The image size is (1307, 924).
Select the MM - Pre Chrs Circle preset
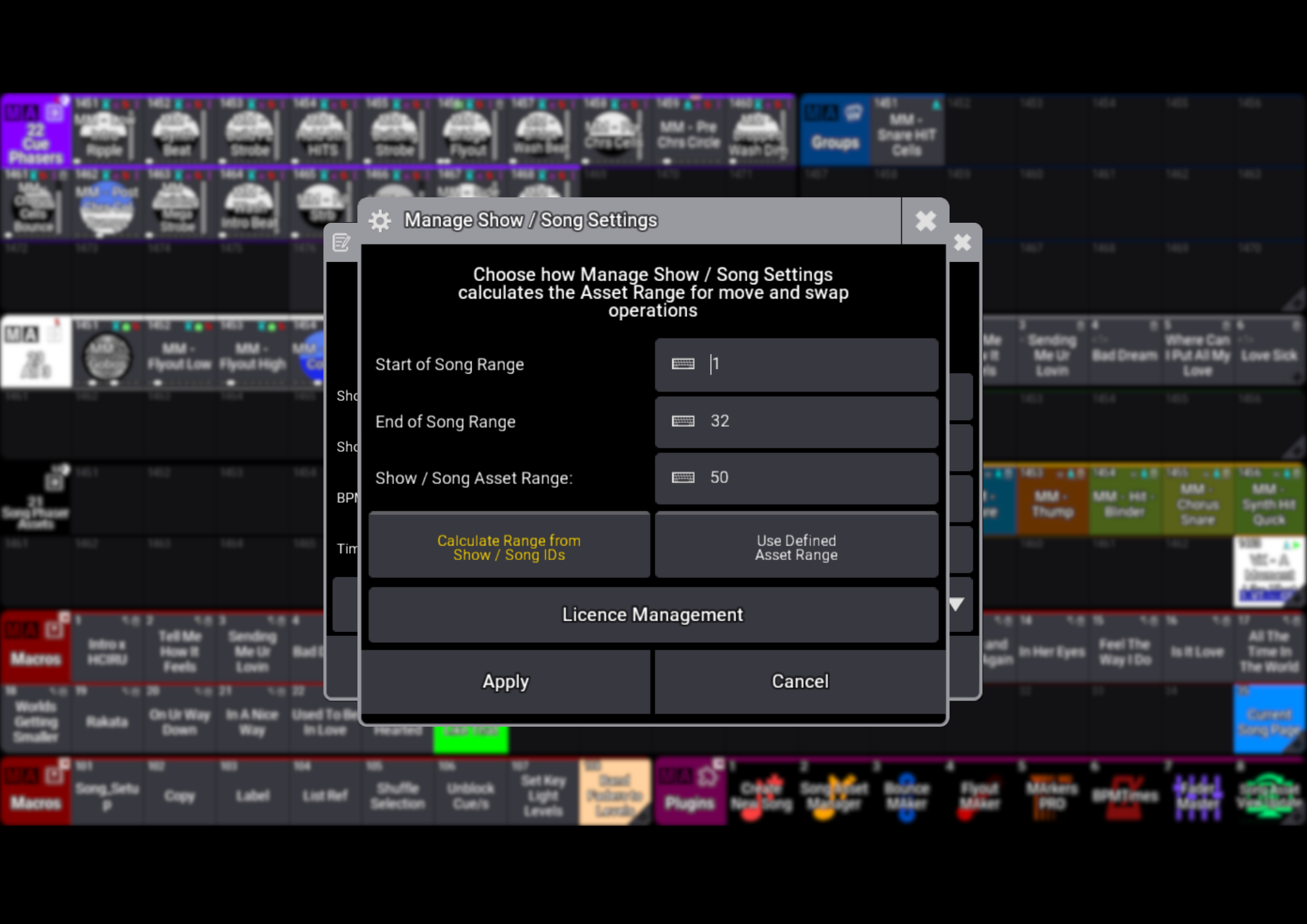coord(688,131)
